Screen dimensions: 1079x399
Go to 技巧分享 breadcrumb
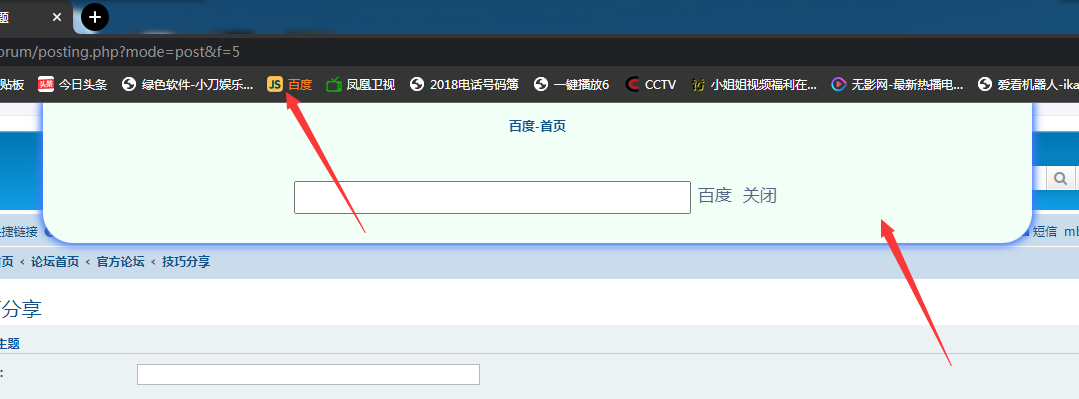(x=186, y=261)
